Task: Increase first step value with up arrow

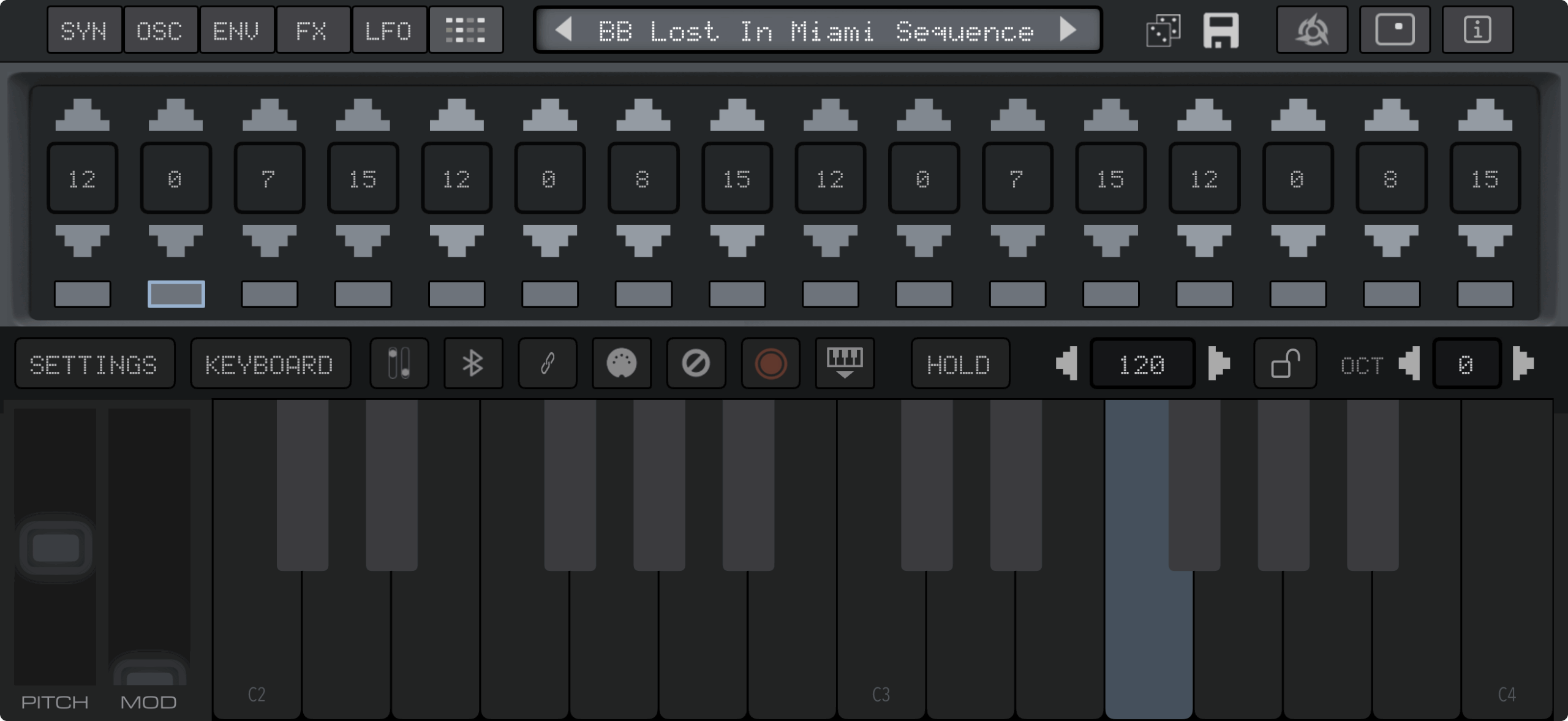Action: pyautogui.click(x=83, y=115)
